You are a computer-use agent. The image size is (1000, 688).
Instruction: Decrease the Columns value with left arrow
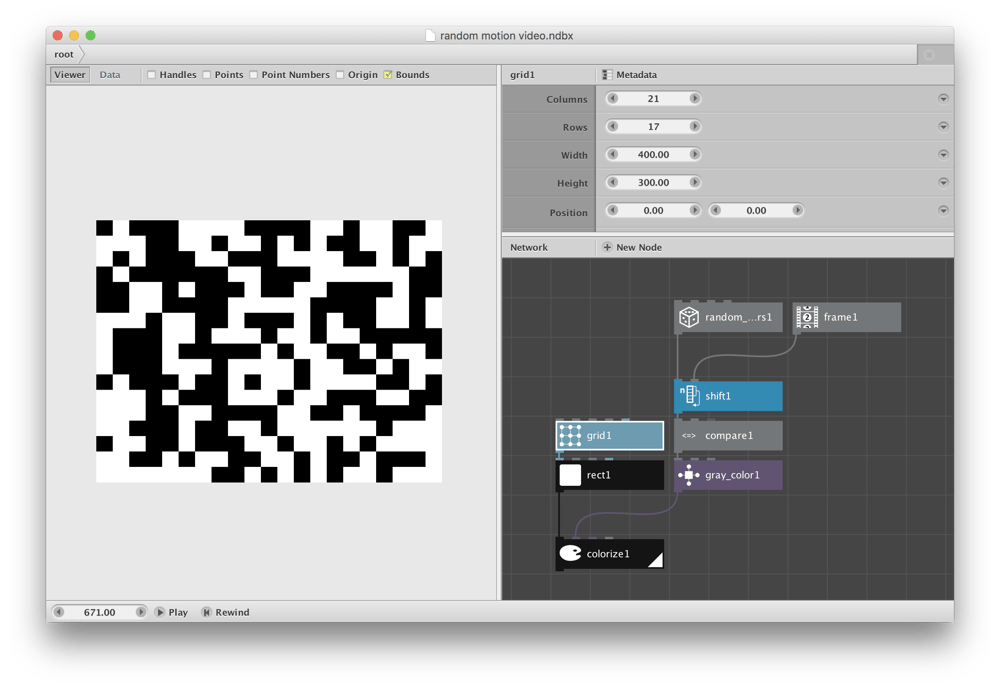click(613, 98)
